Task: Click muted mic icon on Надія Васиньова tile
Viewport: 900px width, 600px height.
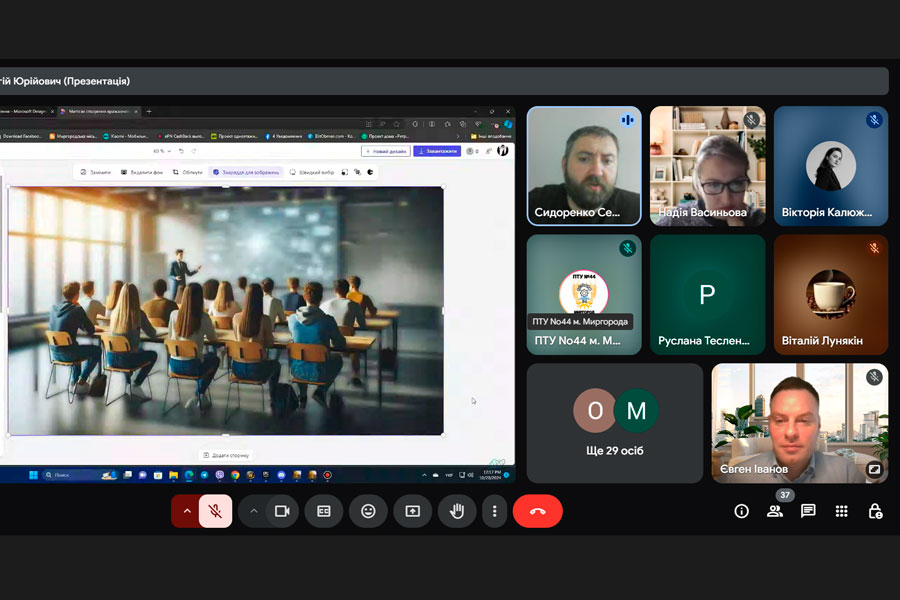Action: click(751, 120)
